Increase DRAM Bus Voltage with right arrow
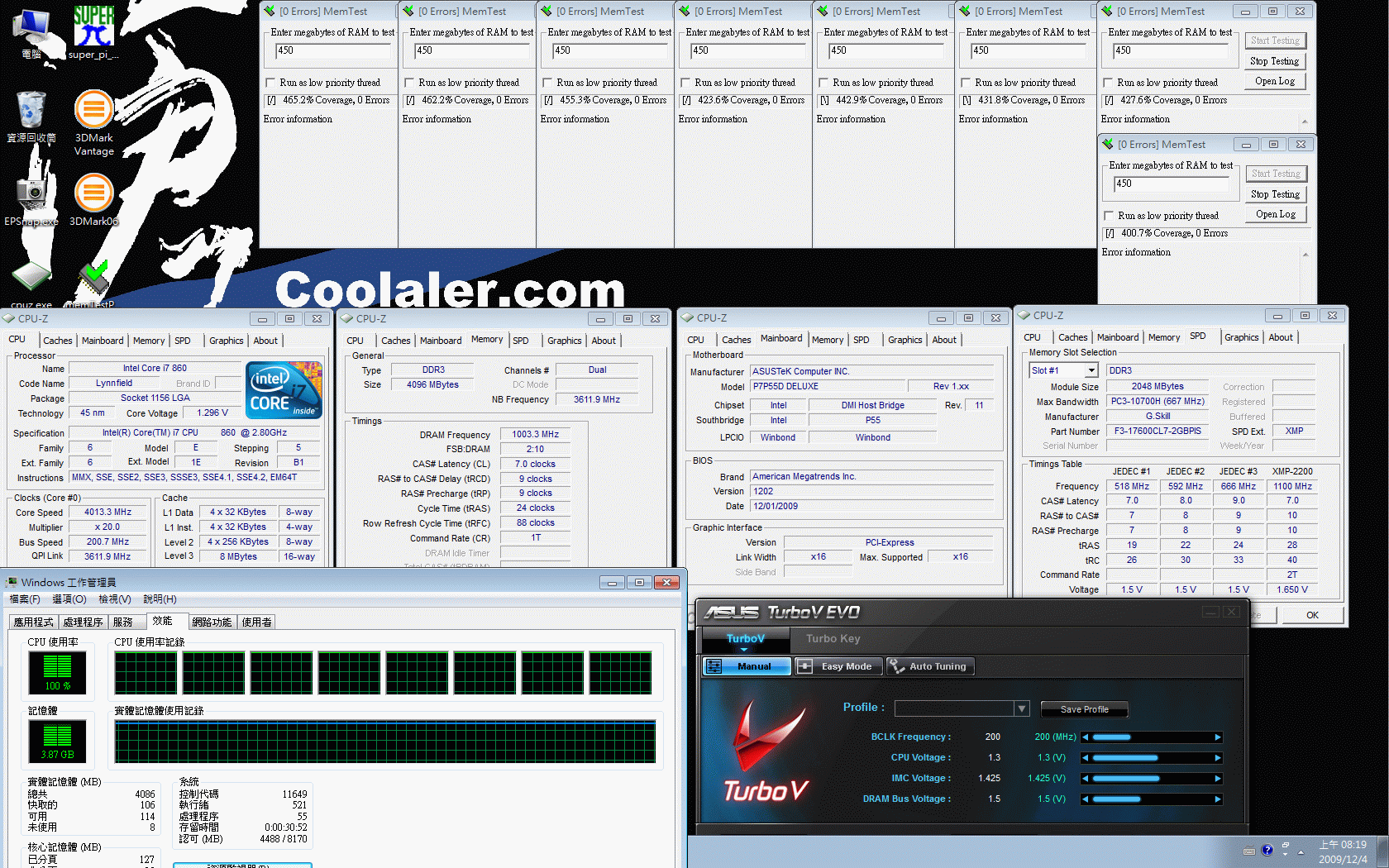The height and width of the screenshot is (868, 1389). pos(1217,799)
